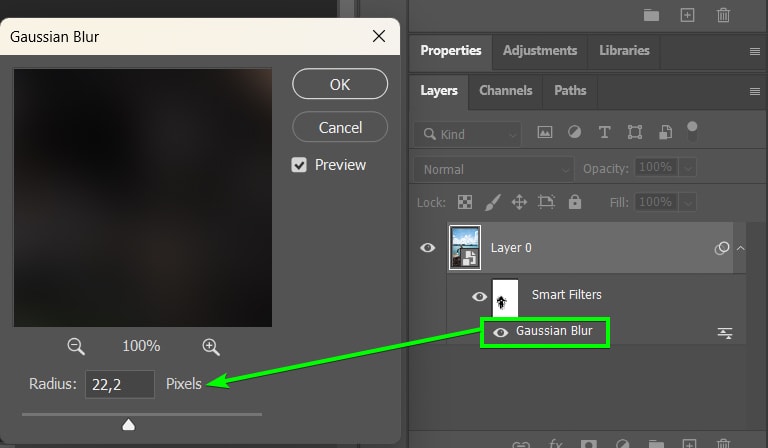Click the Layer 0 thumbnail

(465, 248)
